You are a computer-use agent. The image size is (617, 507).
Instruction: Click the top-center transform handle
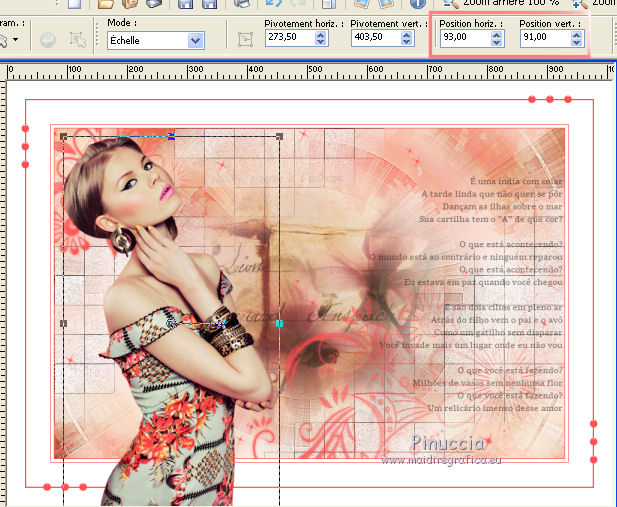point(171,137)
